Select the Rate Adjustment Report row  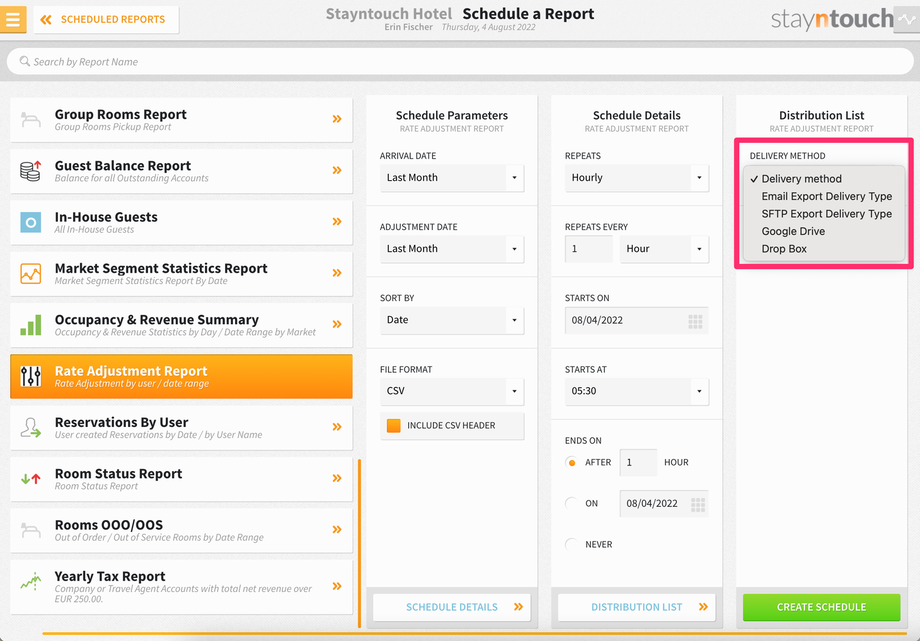tap(181, 376)
